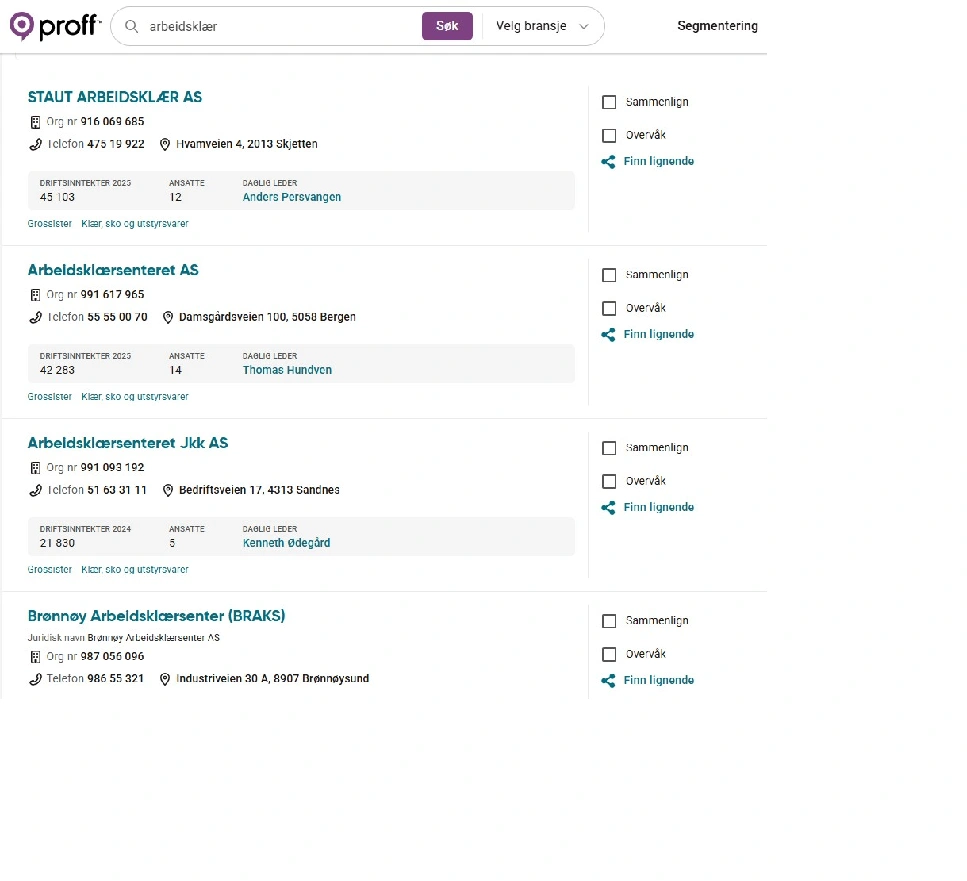The image size is (967, 881).
Task: Open daglig leder Thomas Hundven
Action: [287, 370]
